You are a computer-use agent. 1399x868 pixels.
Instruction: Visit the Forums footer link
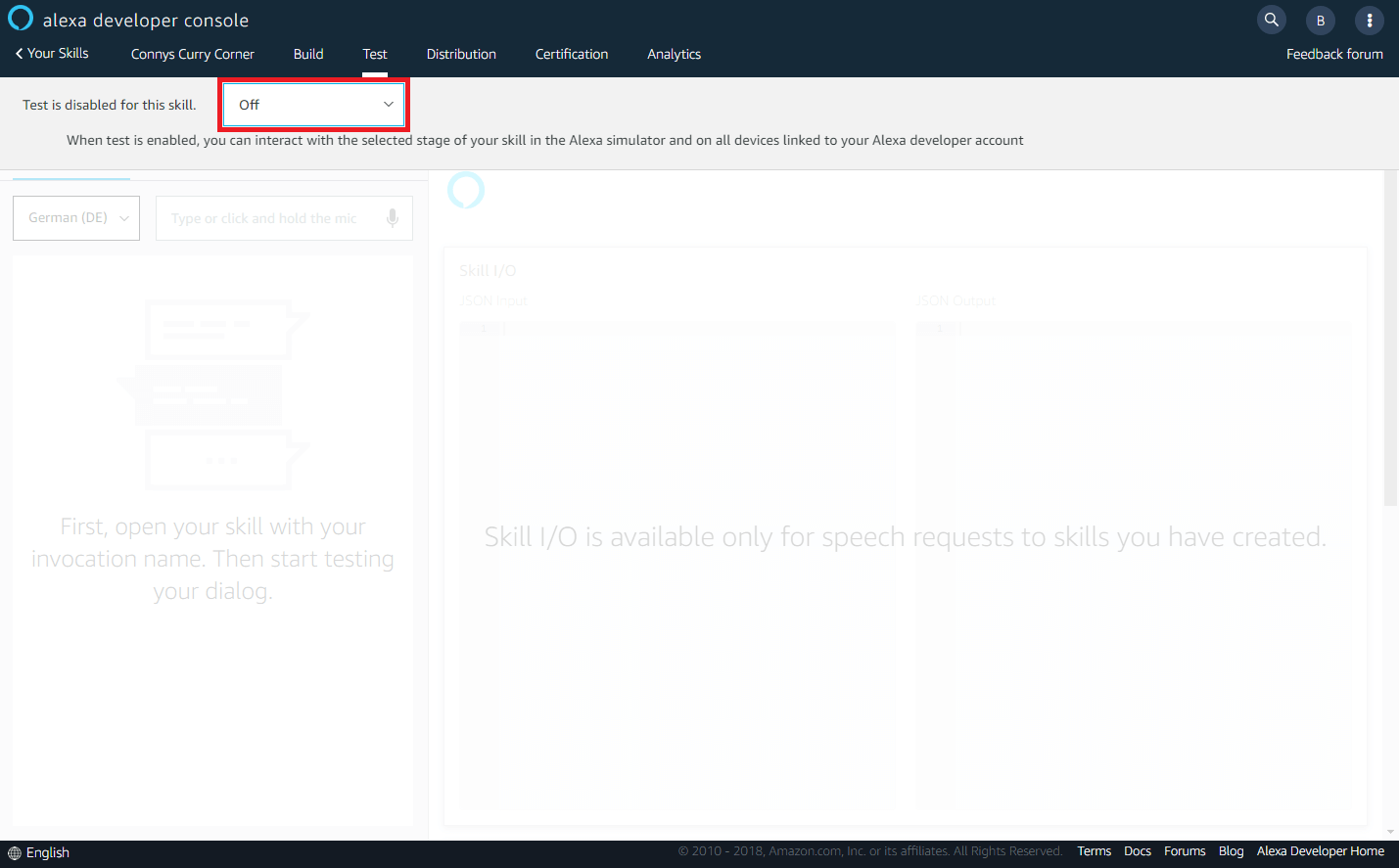pyautogui.click(x=1185, y=851)
